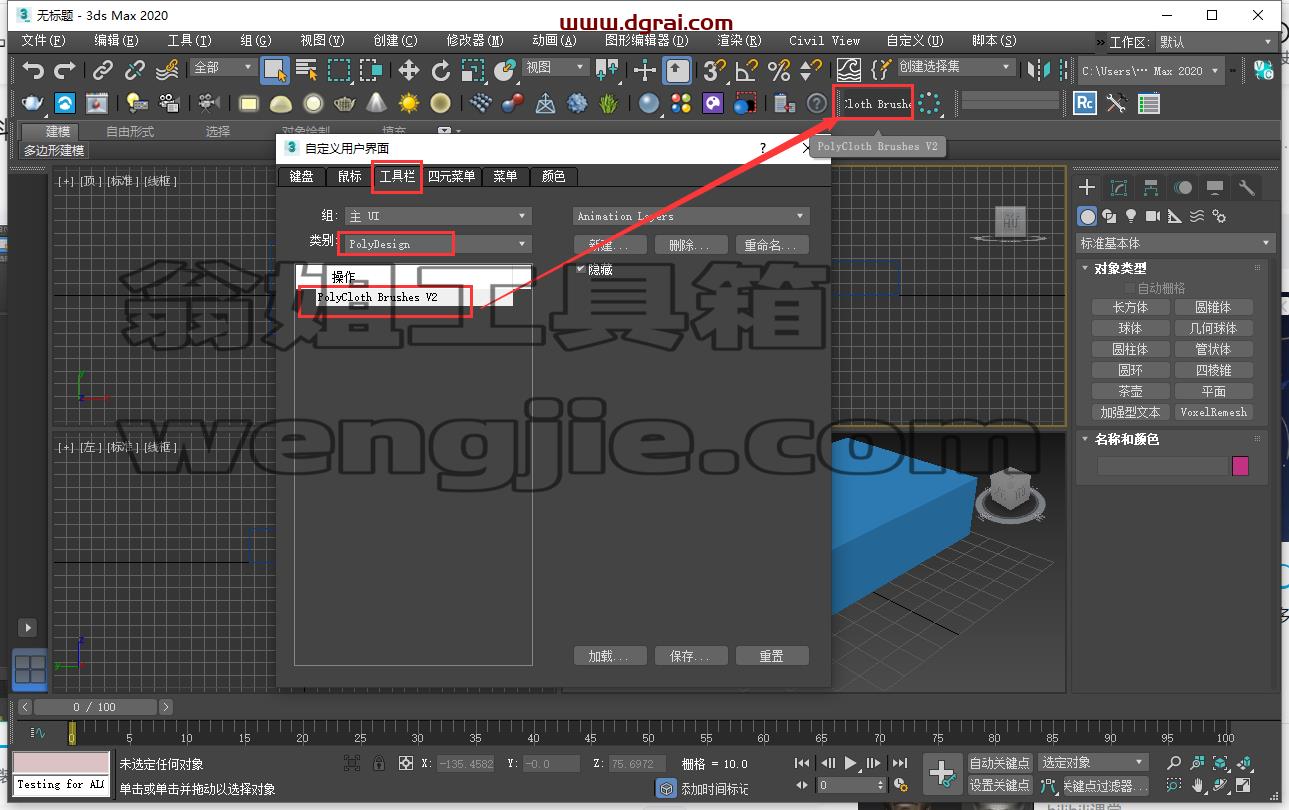Click the Mirror tool icon
Viewport: 1289px width, 810px height.
click(x=1041, y=70)
